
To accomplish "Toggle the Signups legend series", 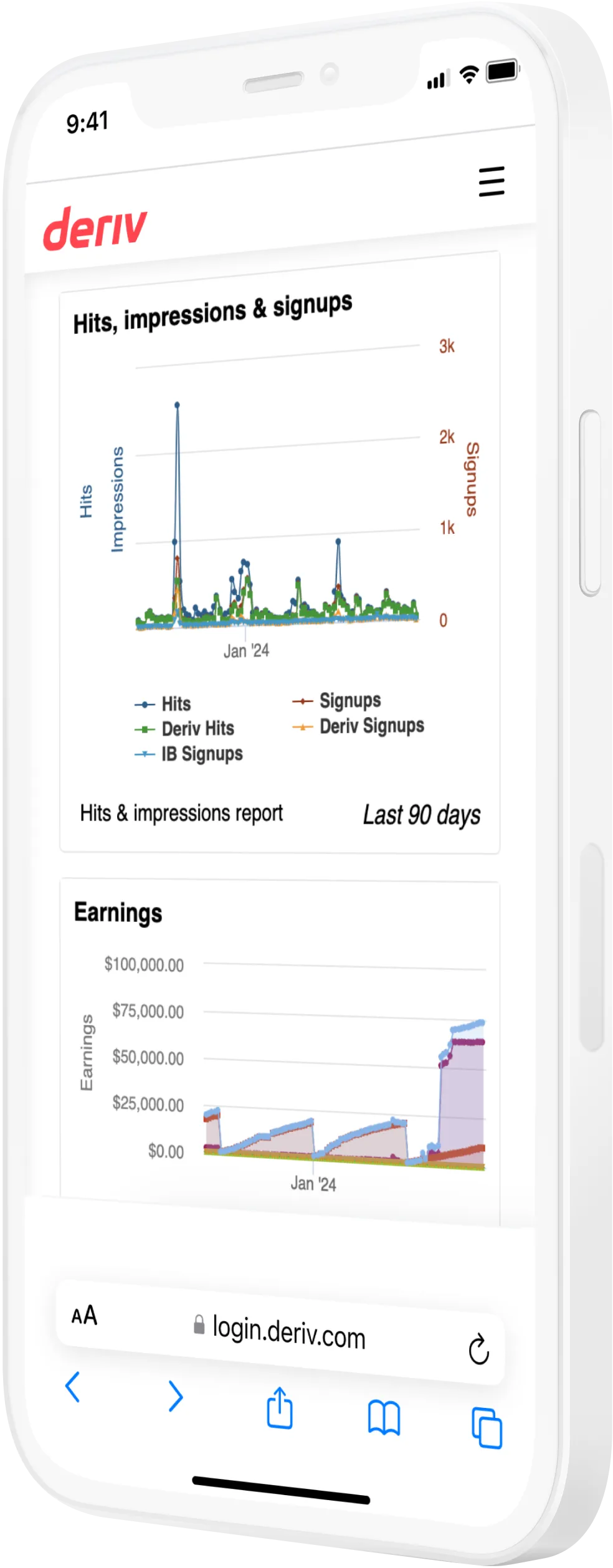I will [x=336, y=701].
